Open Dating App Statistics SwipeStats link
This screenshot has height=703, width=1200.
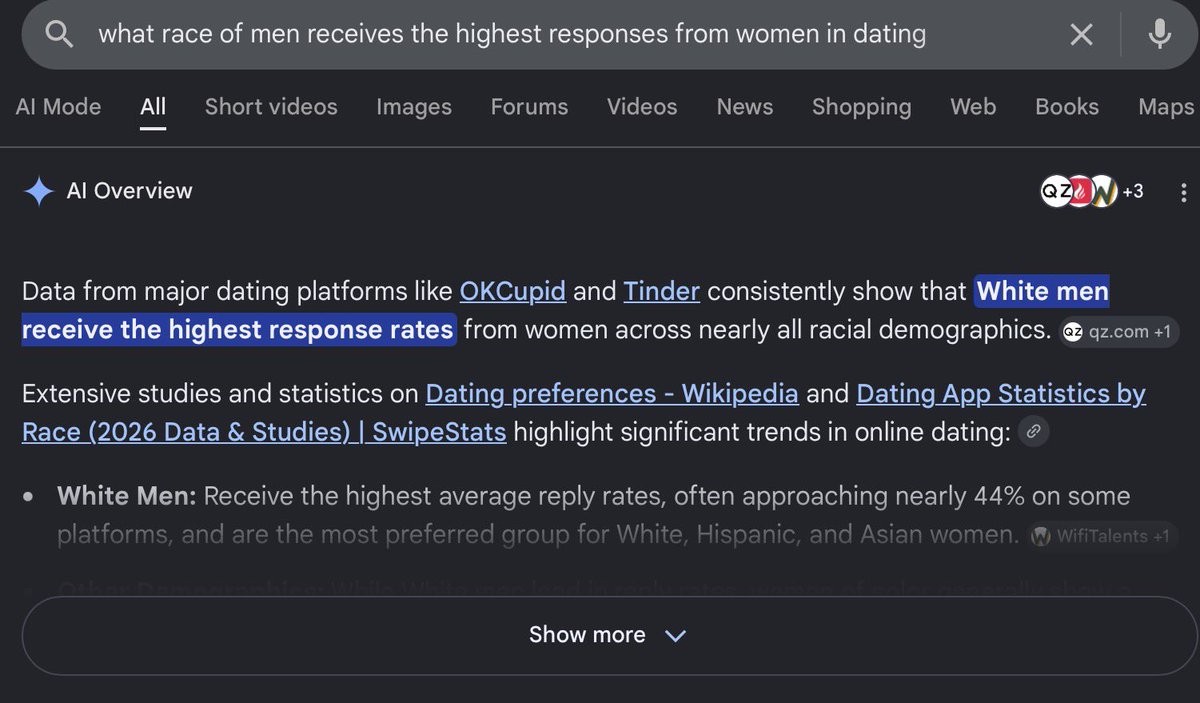[584, 413]
